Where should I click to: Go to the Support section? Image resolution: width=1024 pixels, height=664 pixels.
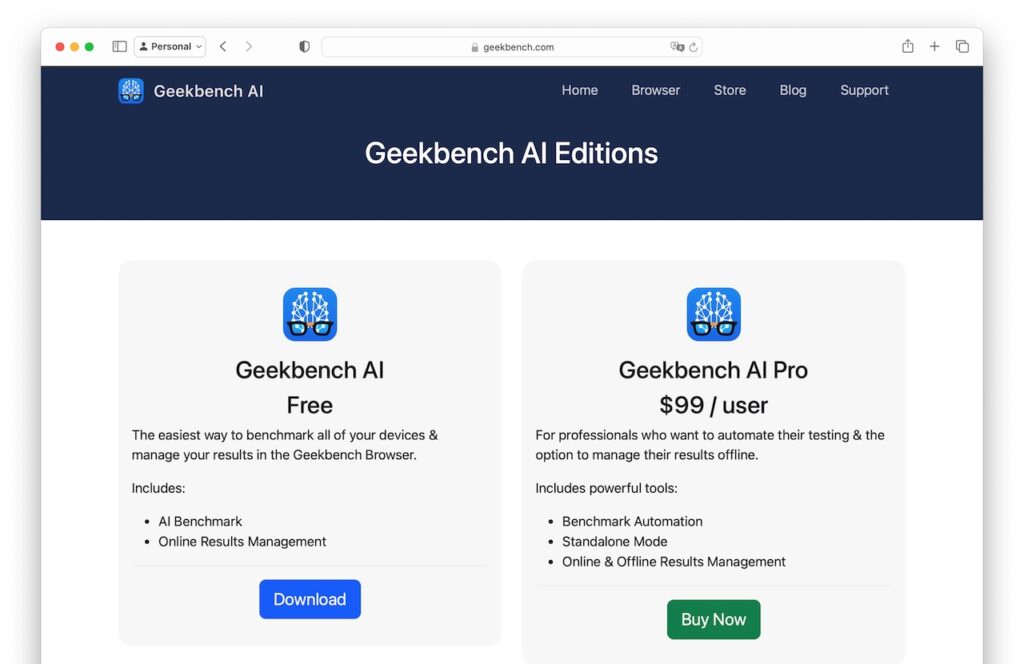863,90
